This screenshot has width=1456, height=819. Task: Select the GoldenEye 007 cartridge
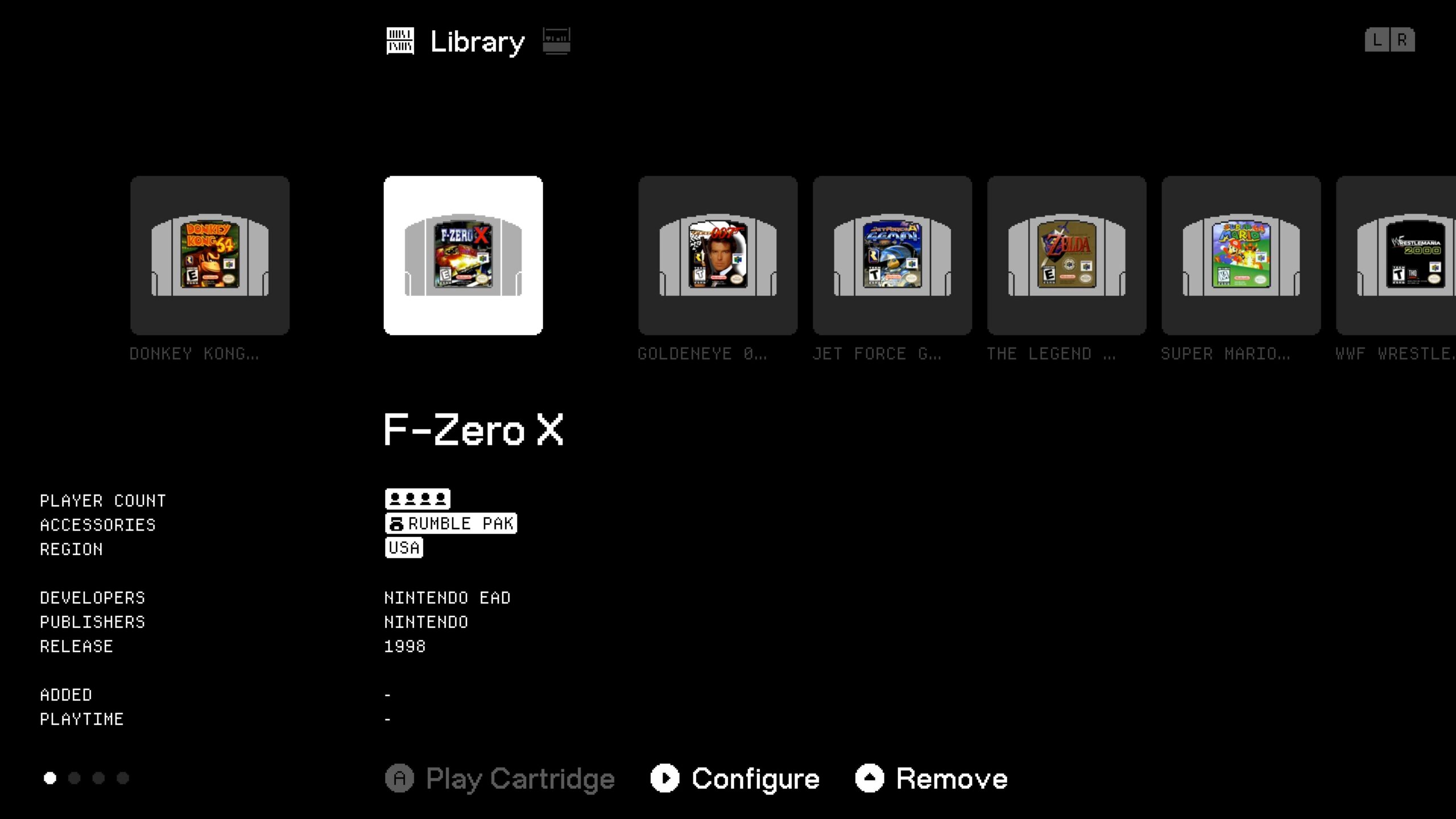(718, 255)
